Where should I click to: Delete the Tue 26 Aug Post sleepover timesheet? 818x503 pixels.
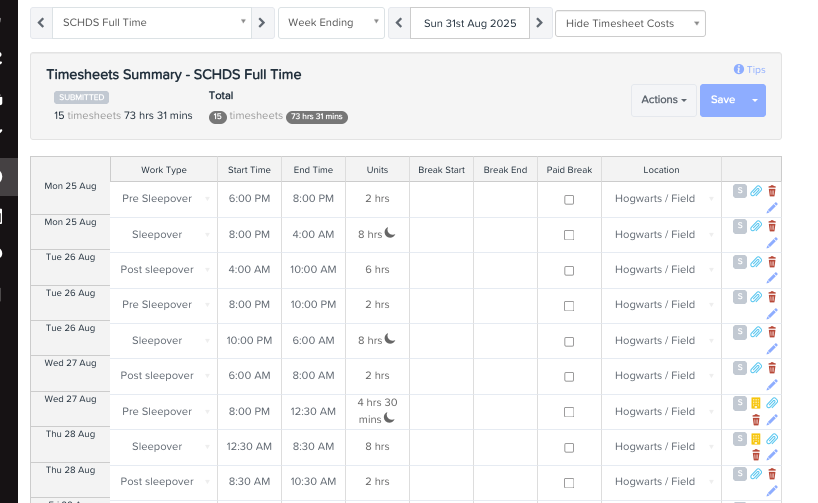click(772, 261)
